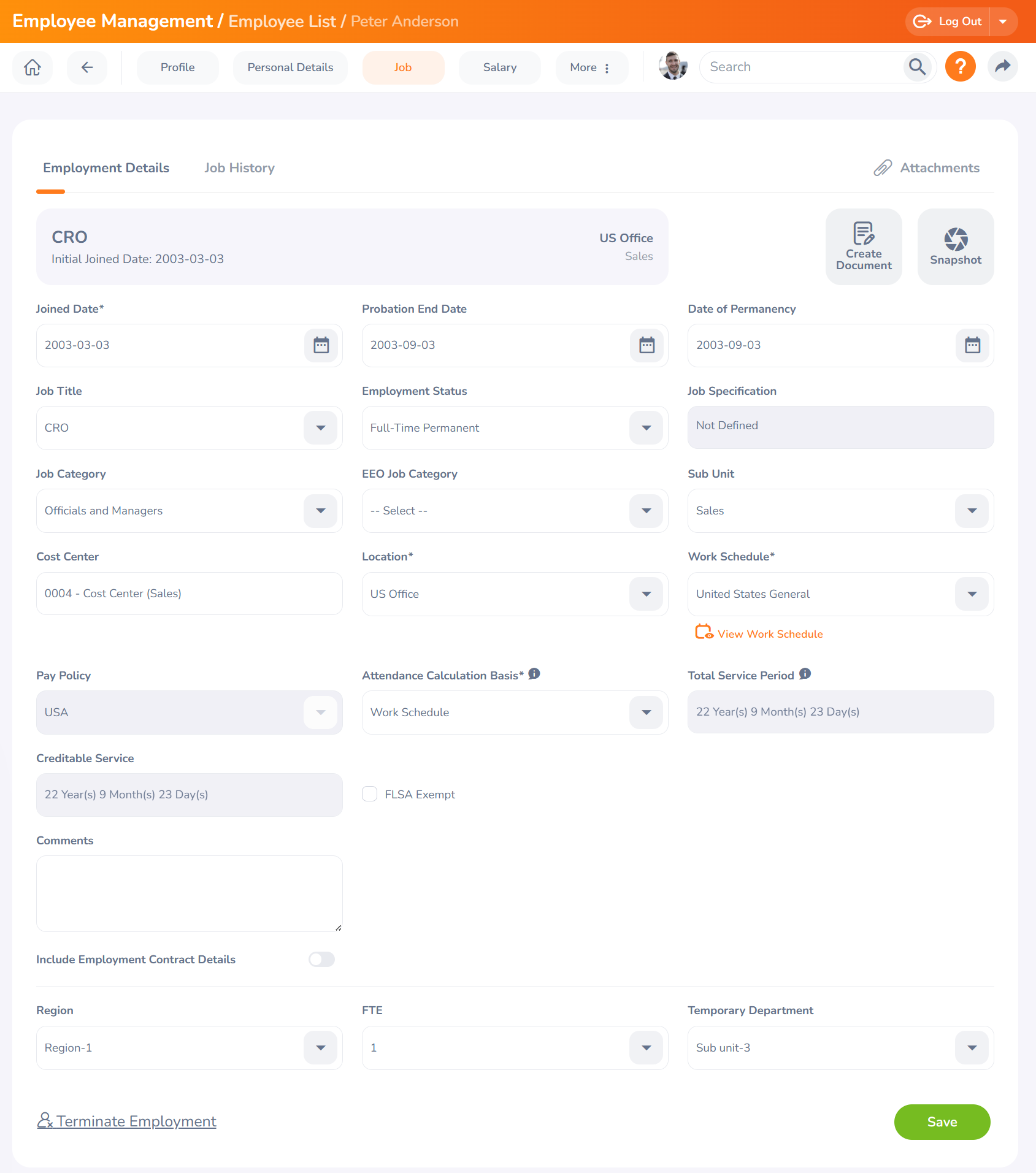Click the share forward arrow icon
Image resolution: width=1036 pixels, height=1173 pixels.
tap(1002, 67)
